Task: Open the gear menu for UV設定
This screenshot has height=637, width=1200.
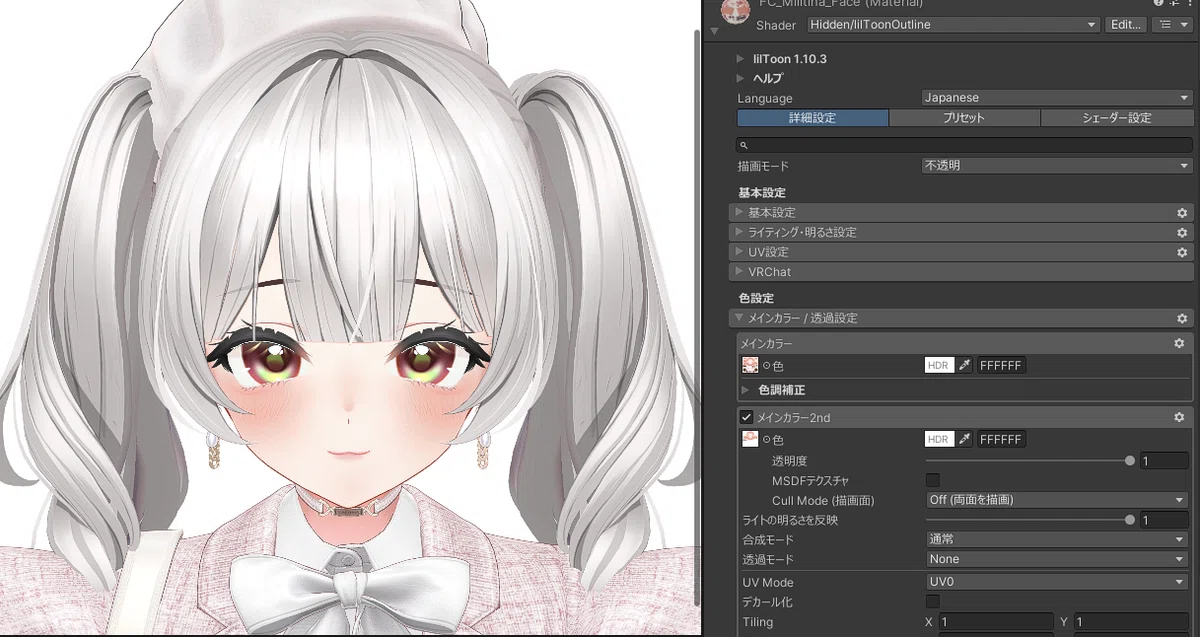Action: click(x=1182, y=252)
